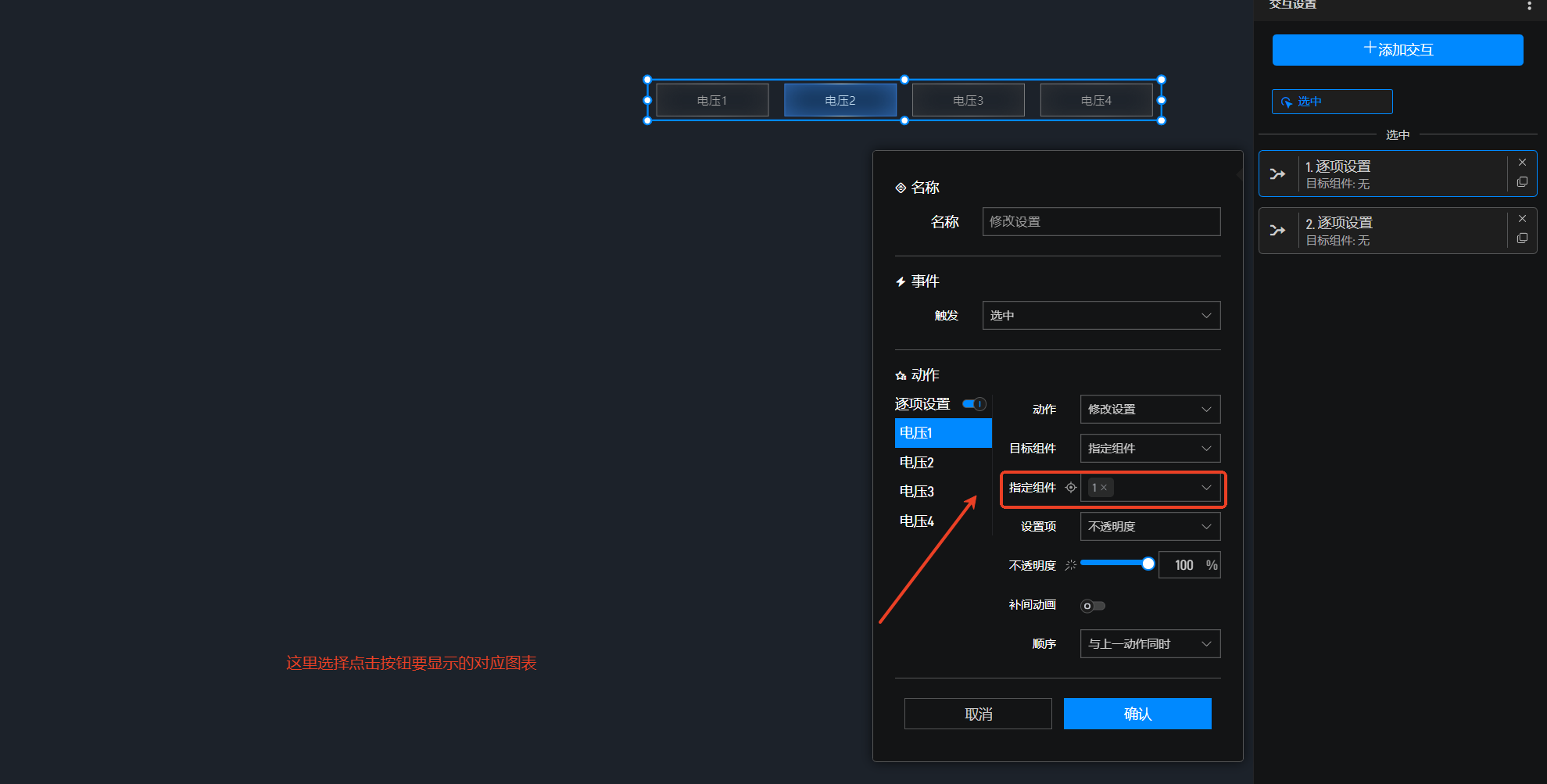The width and height of the screenshot is (1547, 784).
Task: Expand the 动作 dropdown showing 修改设置
Action: pos(1149,410)
